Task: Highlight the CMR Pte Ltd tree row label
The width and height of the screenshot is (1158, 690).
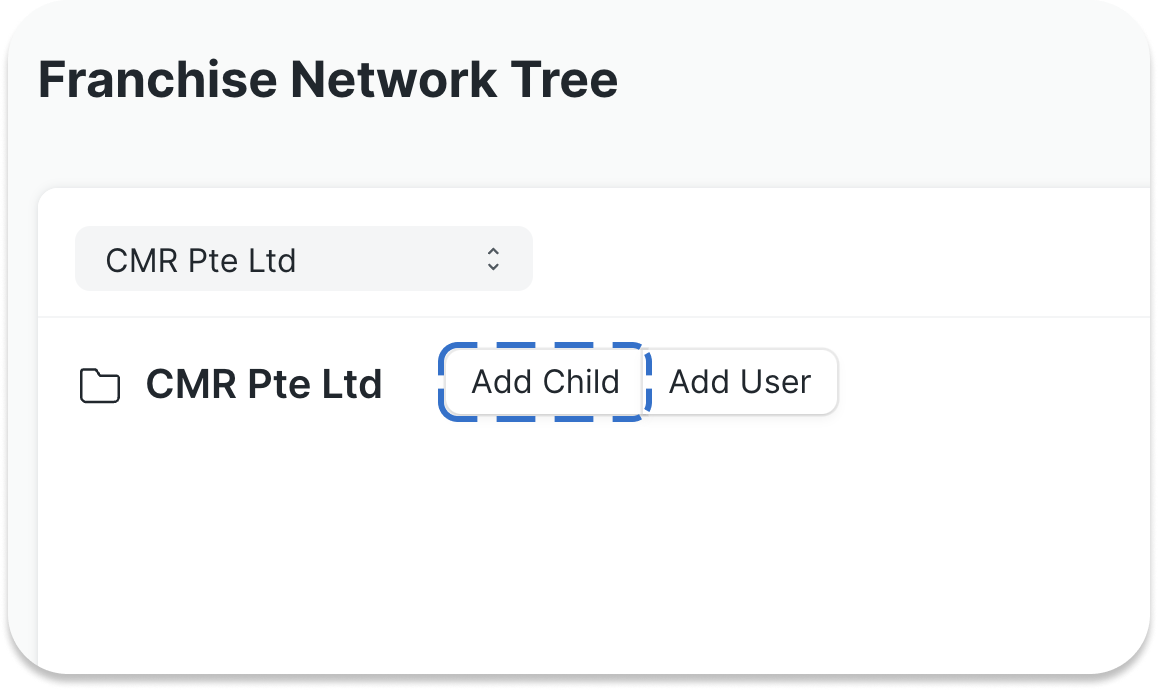Action: tap(264, 384)
